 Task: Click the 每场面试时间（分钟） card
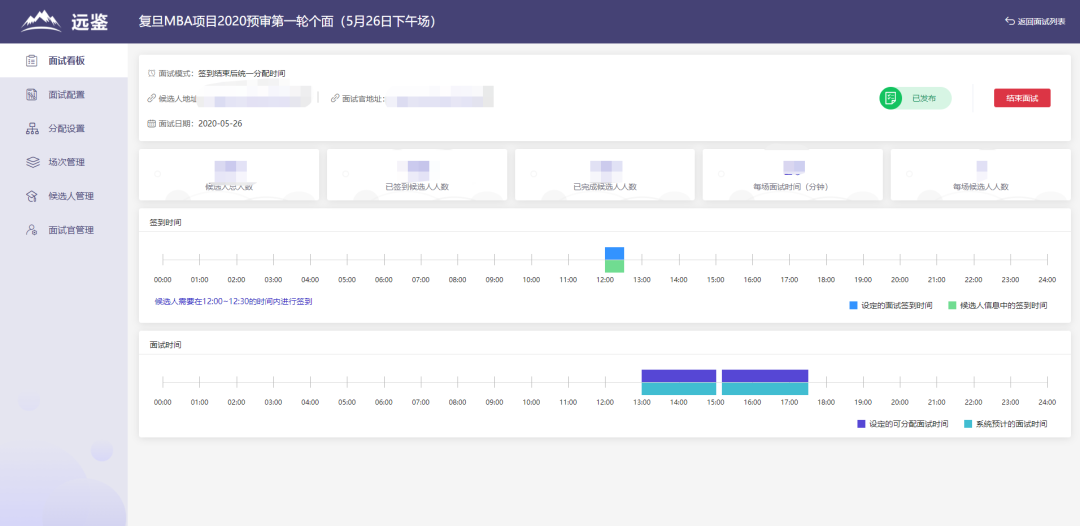[x=792, y=175]
